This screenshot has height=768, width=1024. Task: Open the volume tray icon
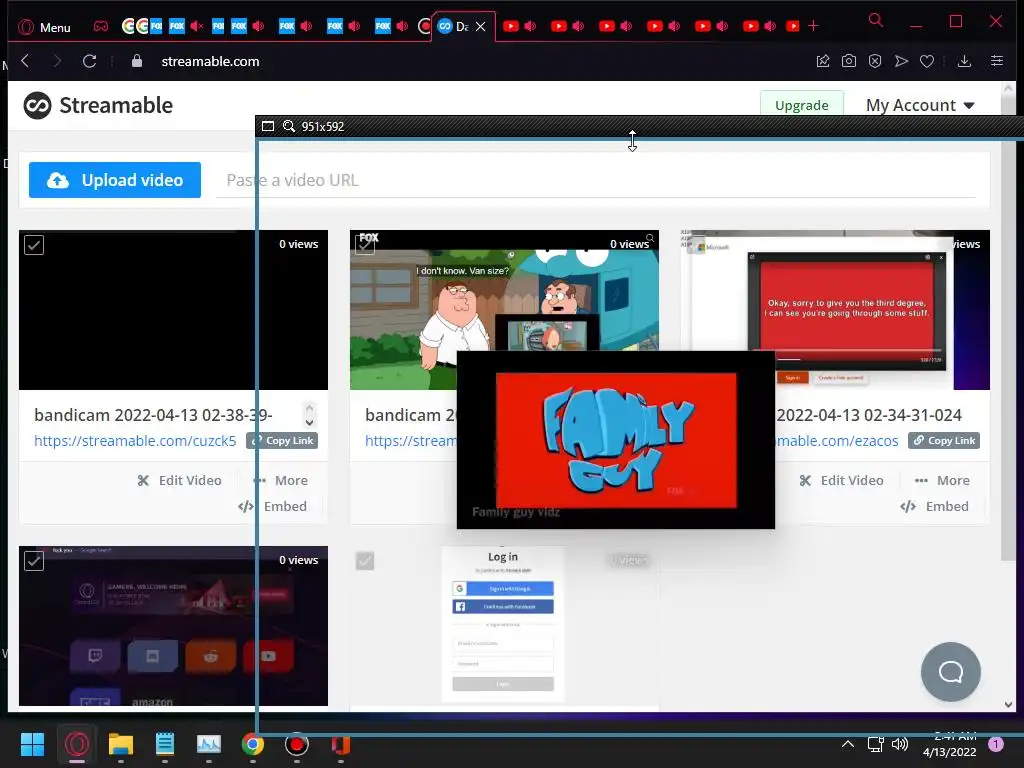(x=900, y=744)
